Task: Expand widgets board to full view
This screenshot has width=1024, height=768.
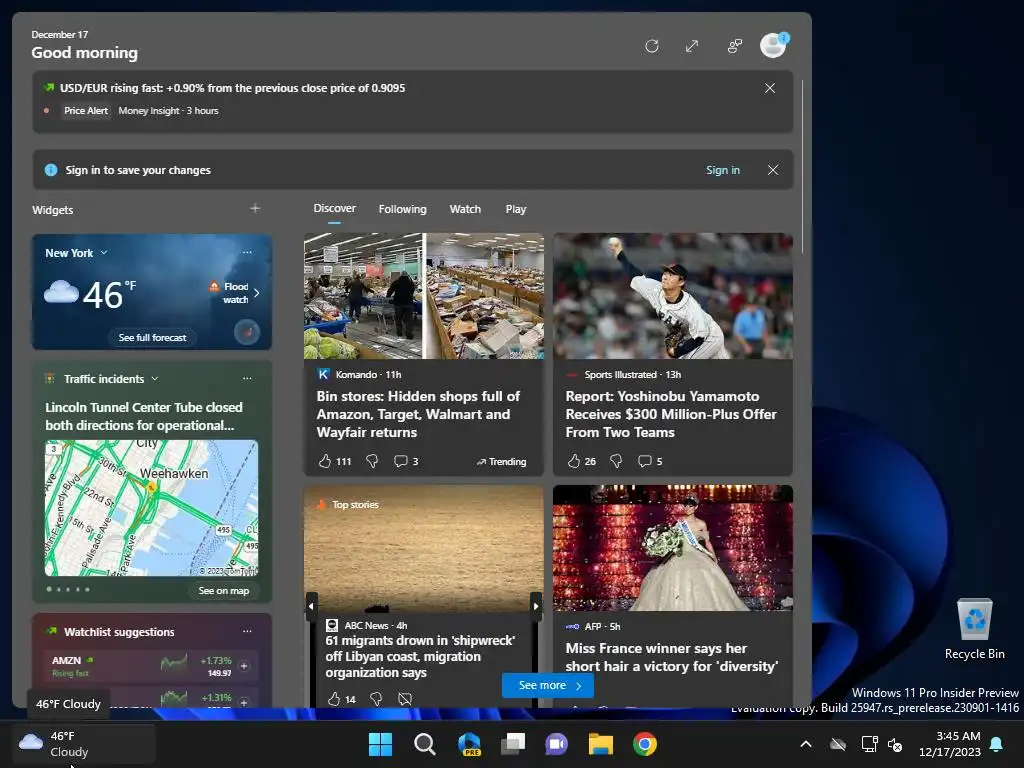Action: [692, 46]
